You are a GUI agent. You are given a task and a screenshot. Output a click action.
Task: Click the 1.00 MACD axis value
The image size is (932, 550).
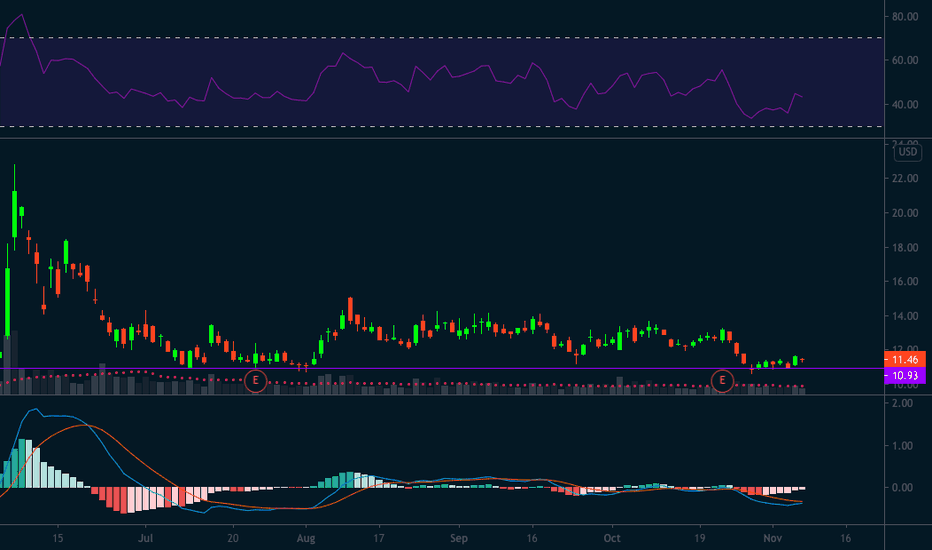(902, 445)
